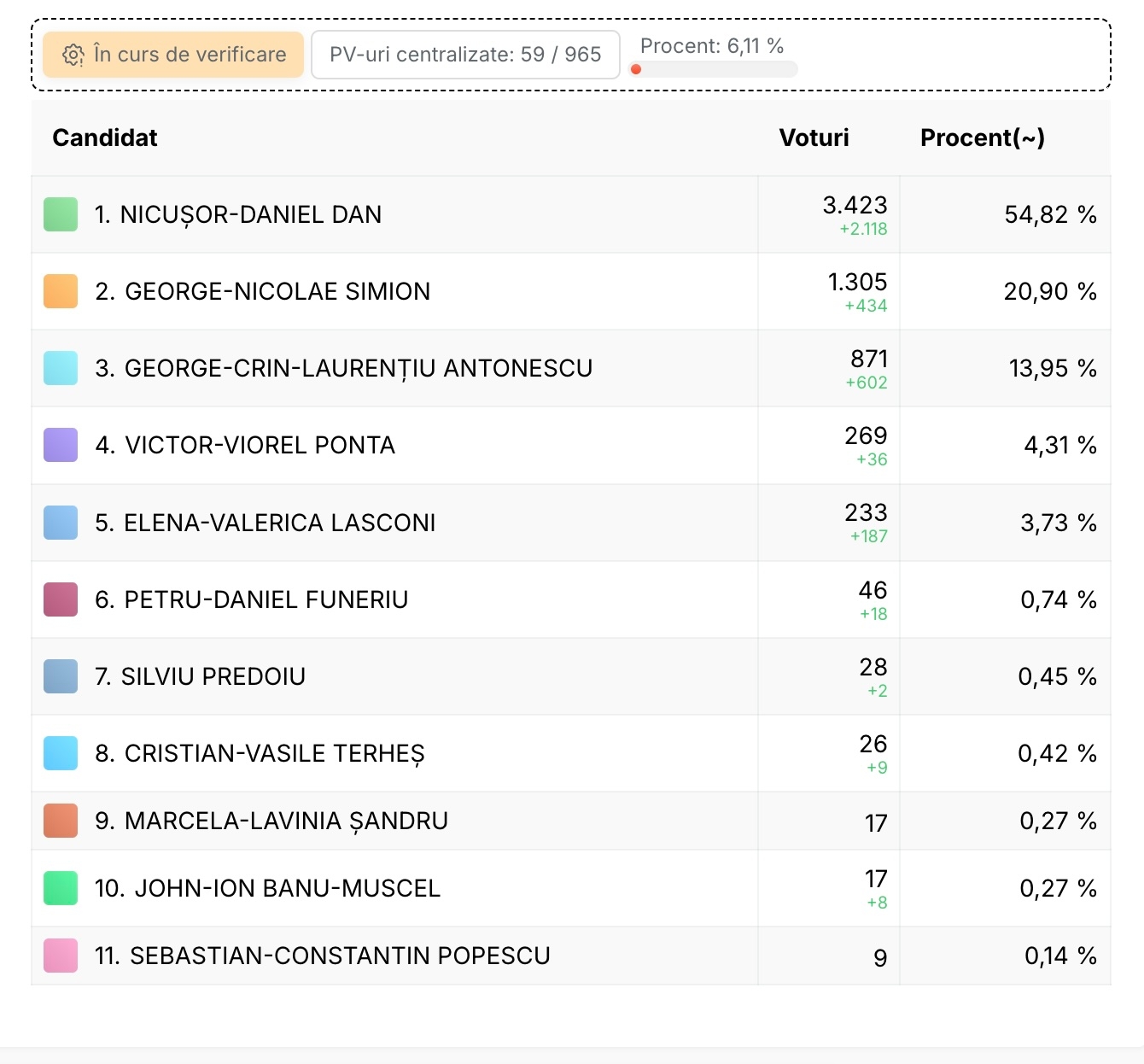Click the 3.423 vote count for Dan
This screenshot has width=1144, height=1064.
(x=855, y=205)
